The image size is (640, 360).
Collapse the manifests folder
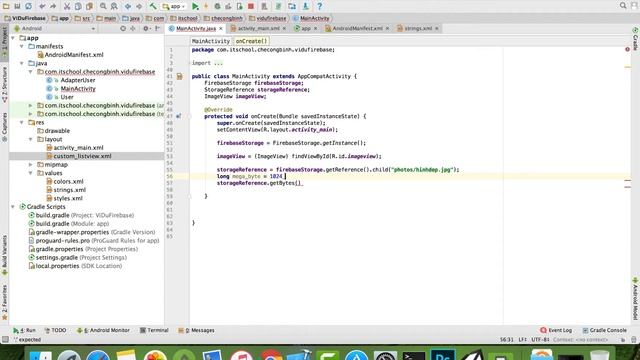22,47
